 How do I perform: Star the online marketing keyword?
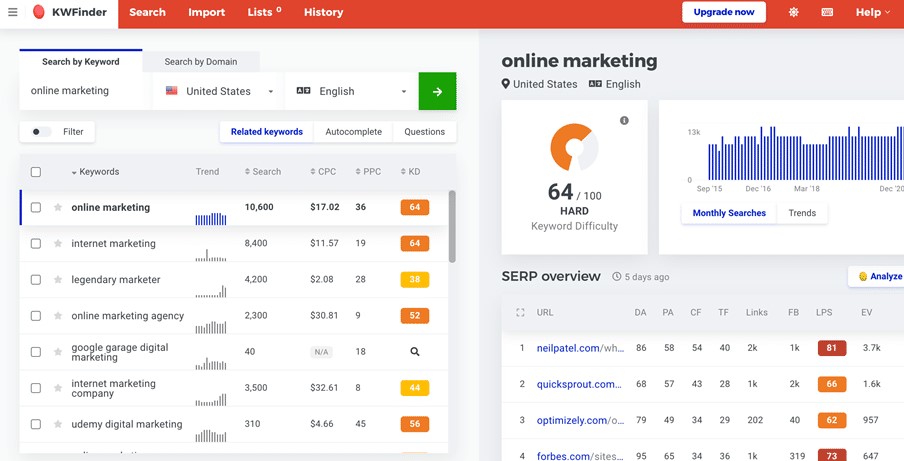pyautogui.click(x=58, y=207)
